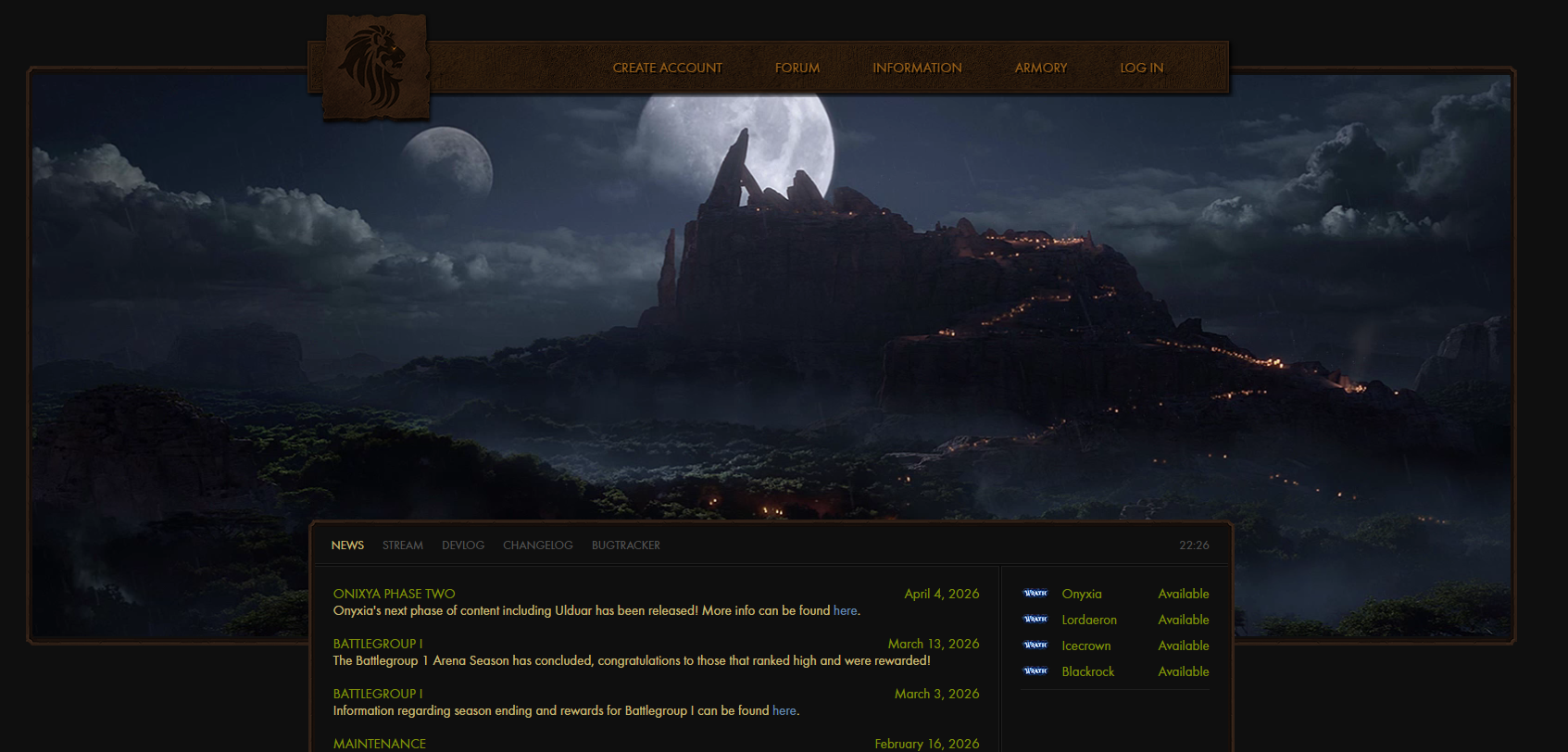Click the April 4, 2026 date
The height and width of the screenshot is (752, 1568).
click(942, 594)
